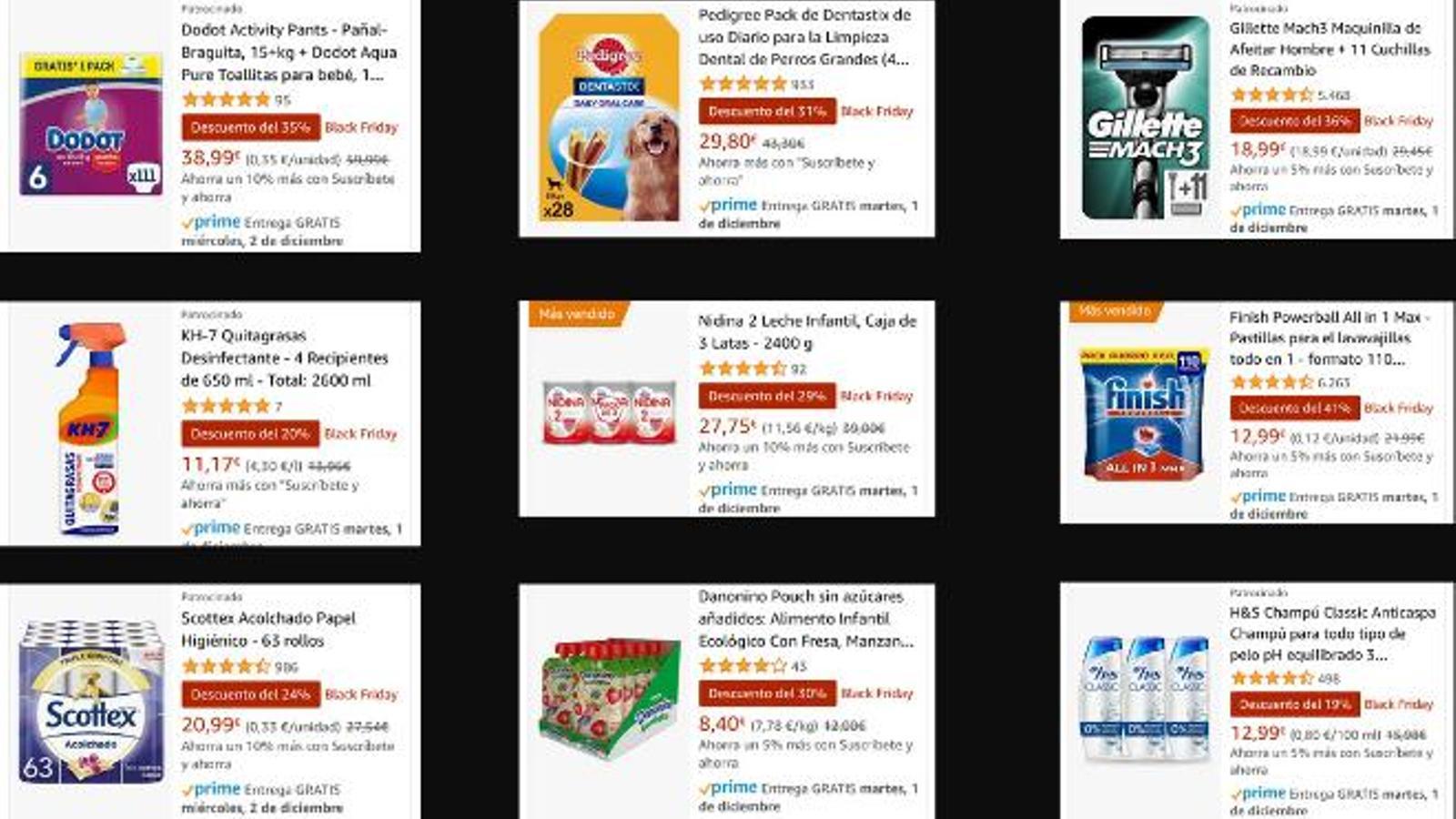
Task: Open the Gillette Mach3 razor image
Action: coord(1146,118)
